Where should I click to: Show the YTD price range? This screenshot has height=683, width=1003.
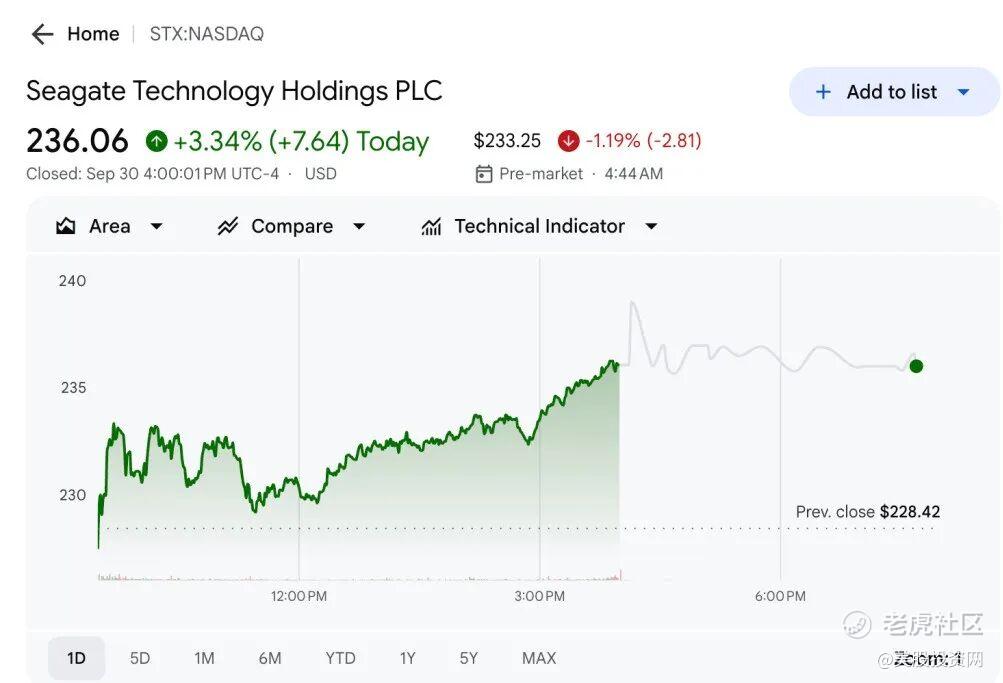(x=340, y=658)
